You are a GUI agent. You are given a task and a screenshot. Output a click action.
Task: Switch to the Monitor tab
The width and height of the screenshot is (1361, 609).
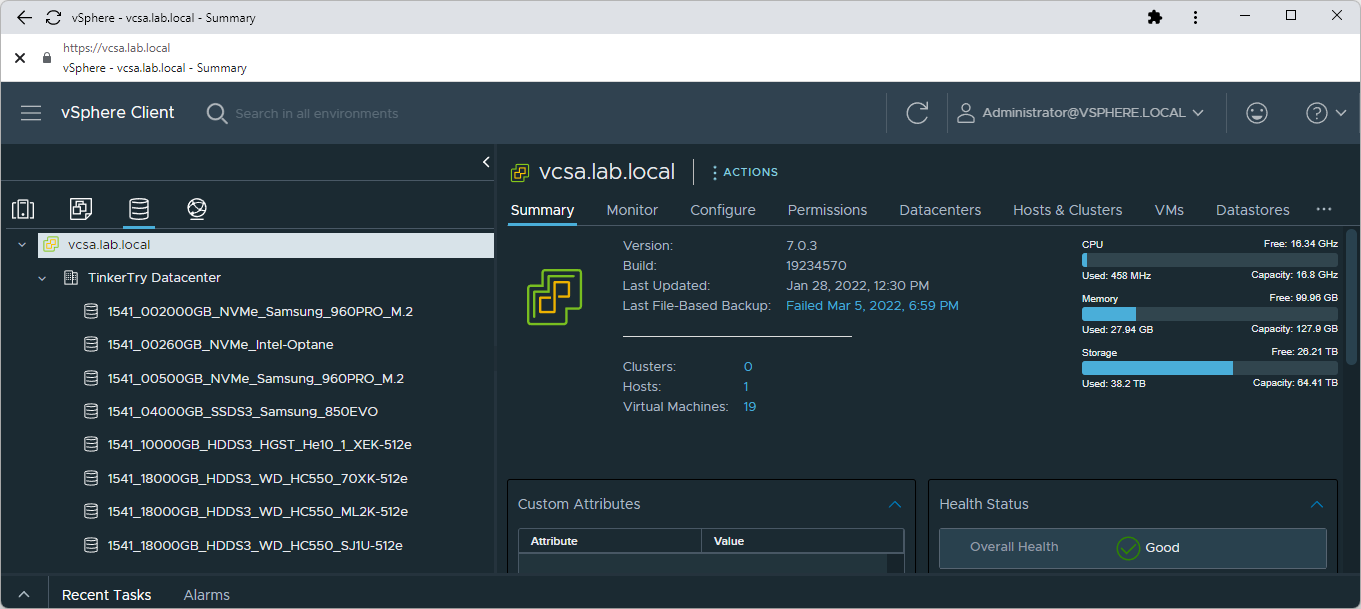click(632, 210)
